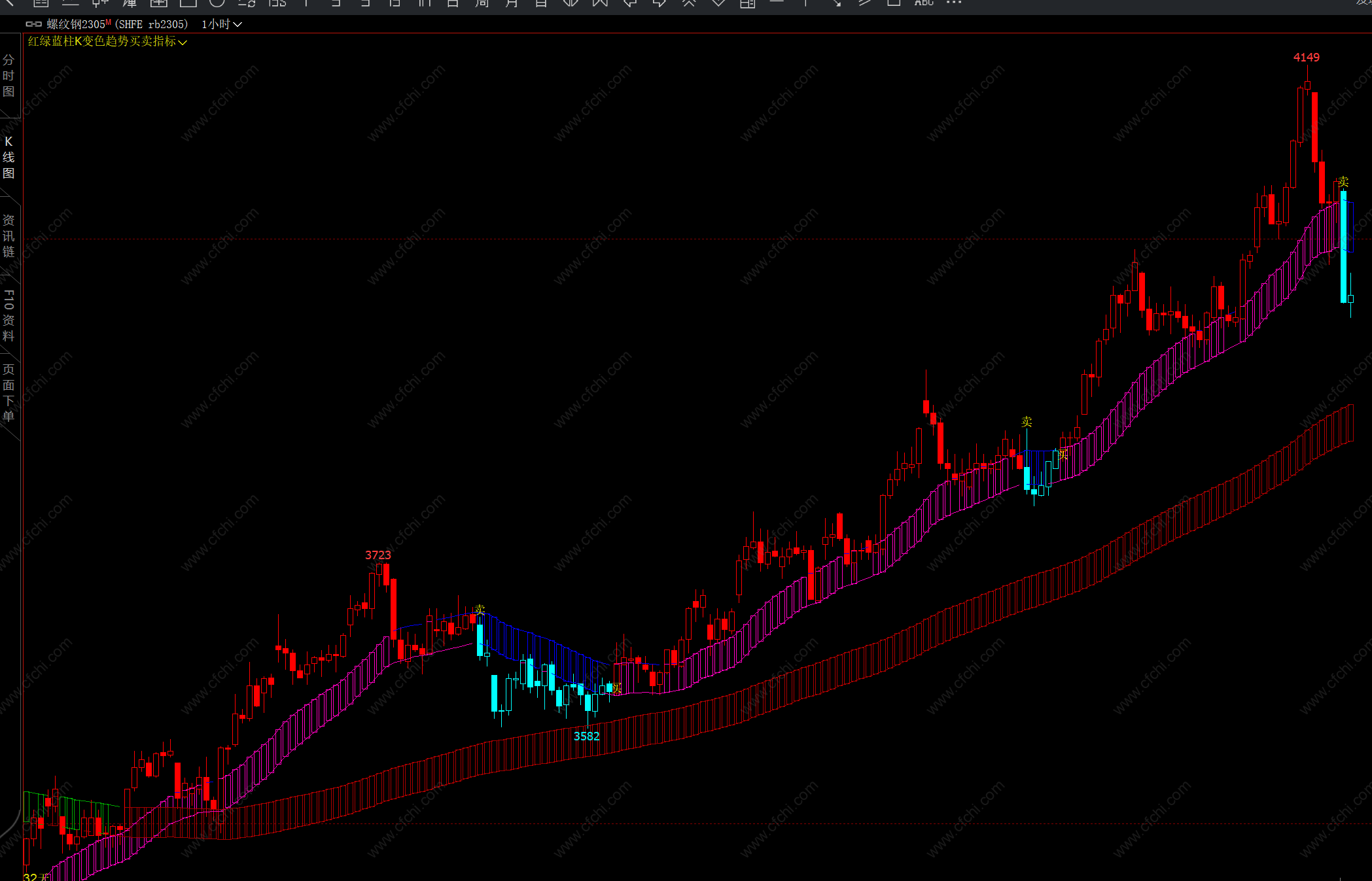1372x881 pixels.
Task: Click the 螺纹钢2305 contract name label
Action: click(75, 24)
